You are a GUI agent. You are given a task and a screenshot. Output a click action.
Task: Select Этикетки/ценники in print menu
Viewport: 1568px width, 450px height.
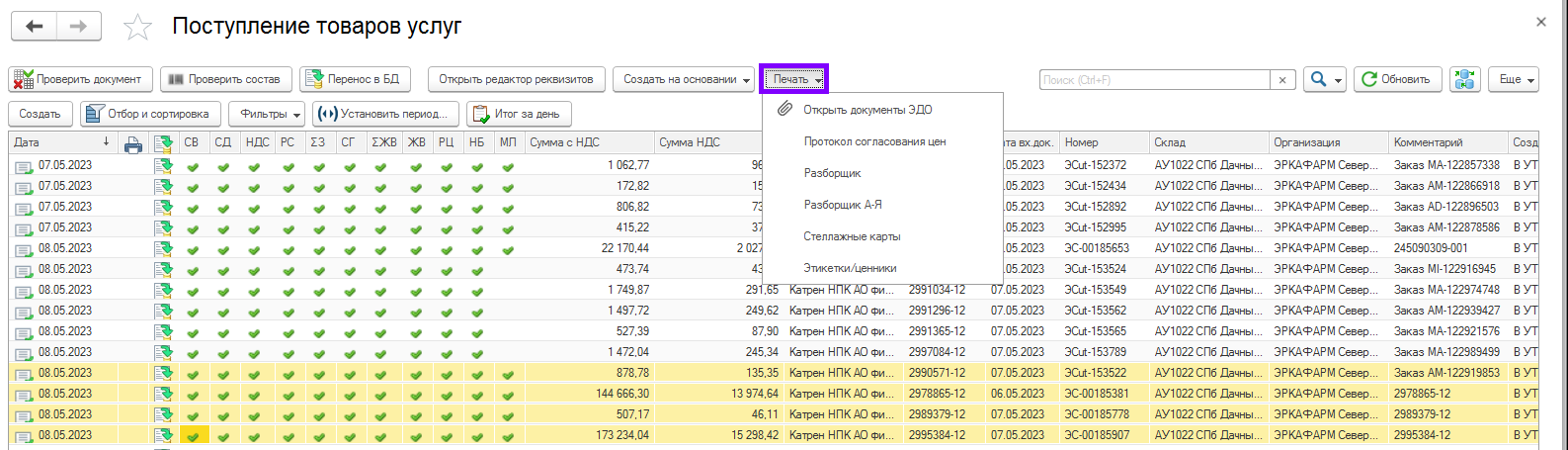point(850,268)
